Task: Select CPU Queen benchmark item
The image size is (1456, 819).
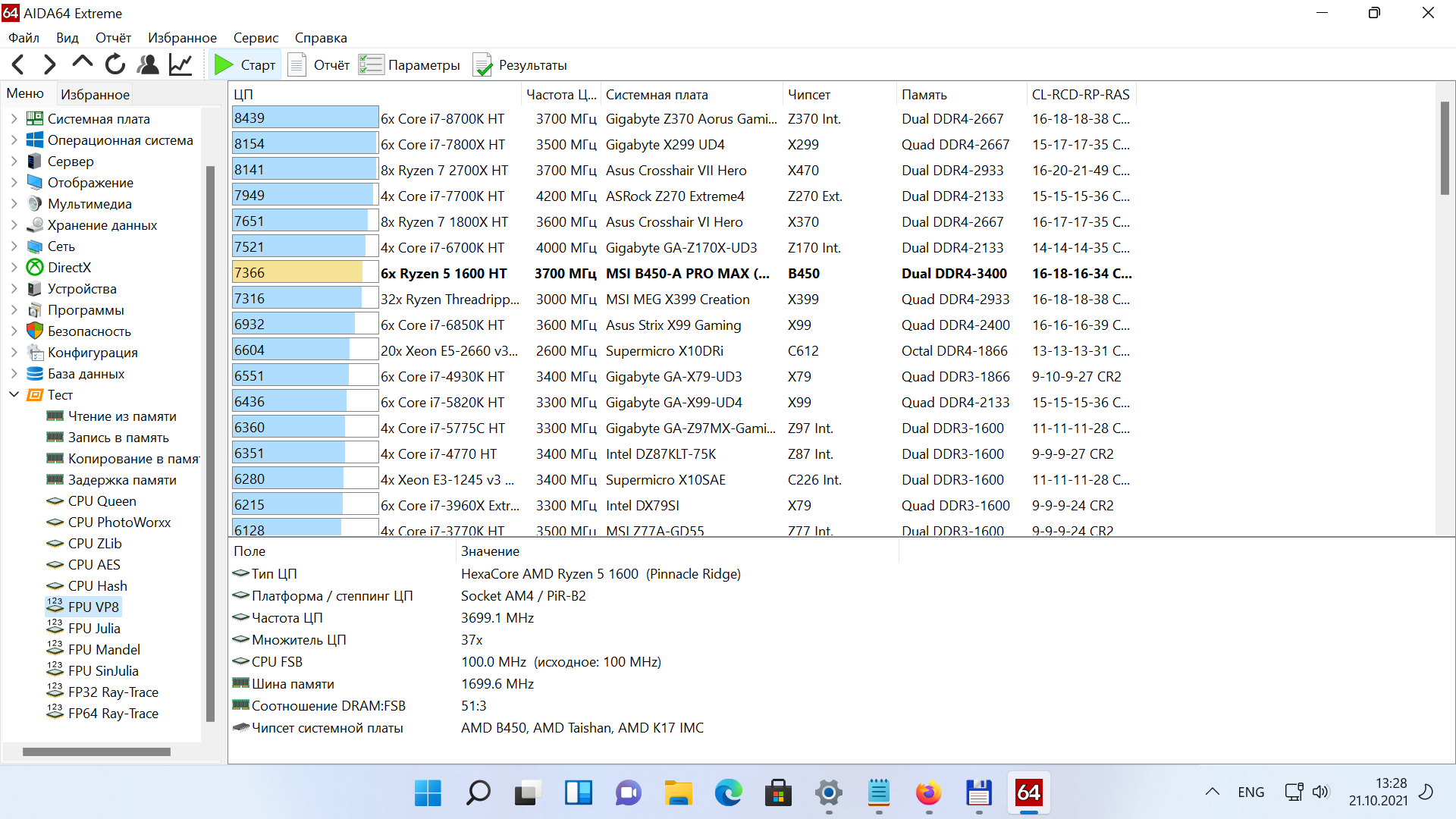Action: click(102, 501)
